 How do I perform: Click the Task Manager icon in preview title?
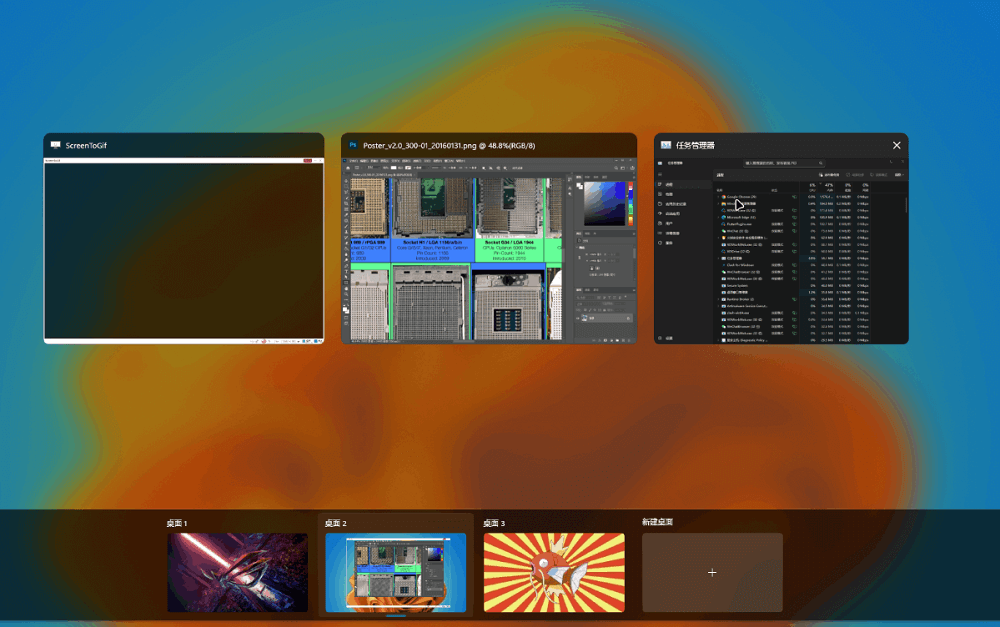pyautogui.click(x=665, y=145)
